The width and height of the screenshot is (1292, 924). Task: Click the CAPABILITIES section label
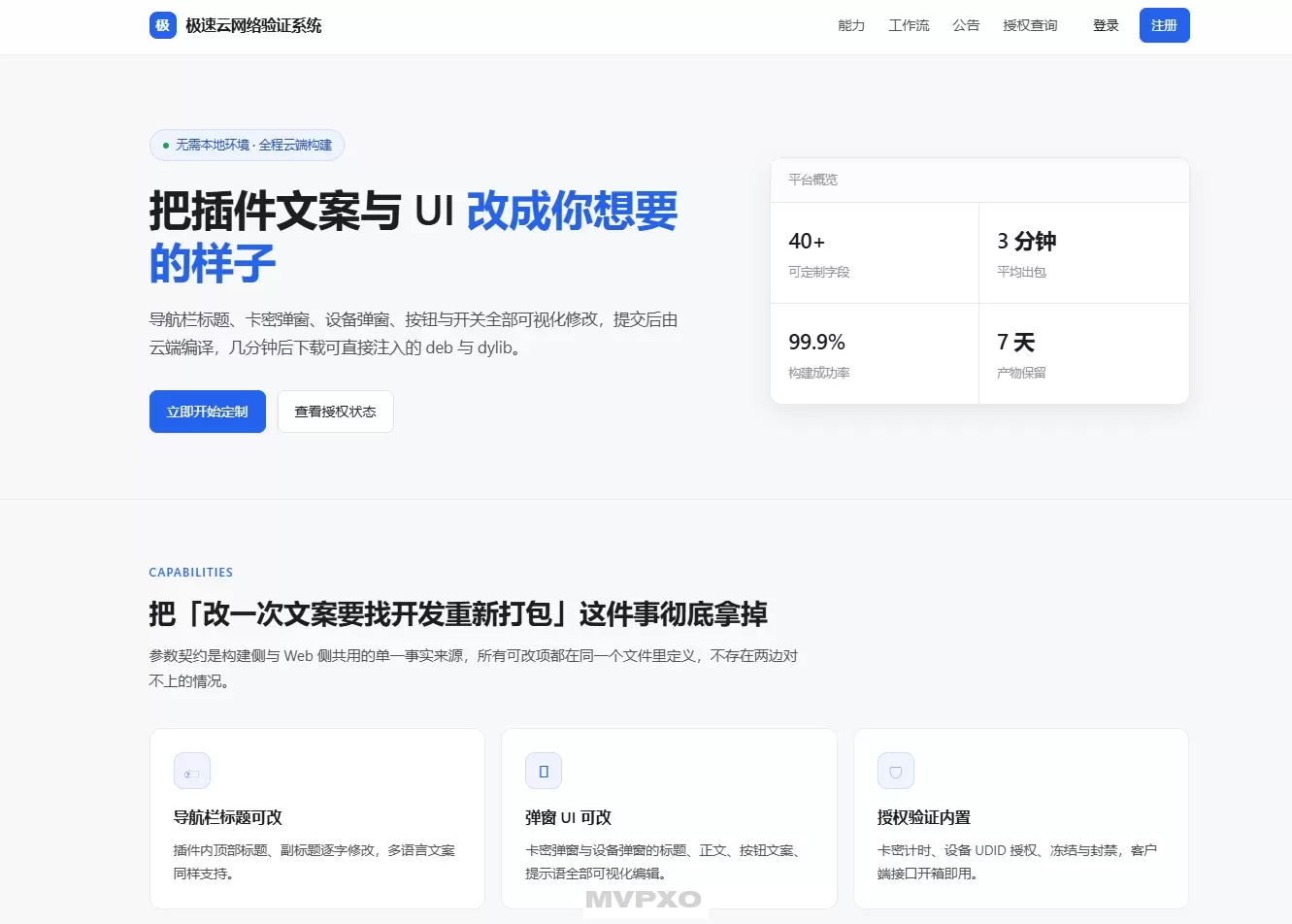[191, 573]
